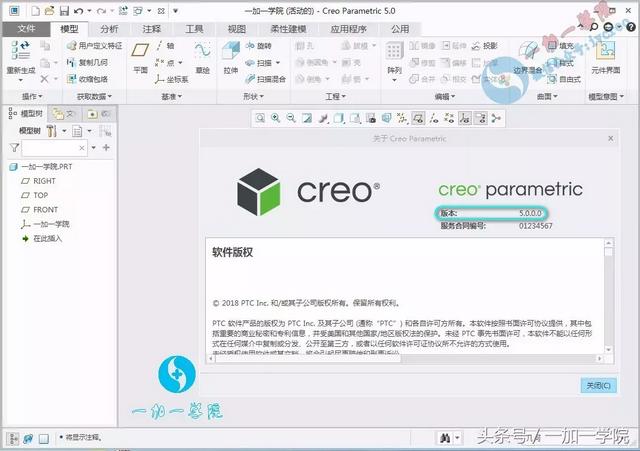Expand the Datum (基准) group dropdown
The height and width of the screenshot is (451, 640).
tap(171, 96)
